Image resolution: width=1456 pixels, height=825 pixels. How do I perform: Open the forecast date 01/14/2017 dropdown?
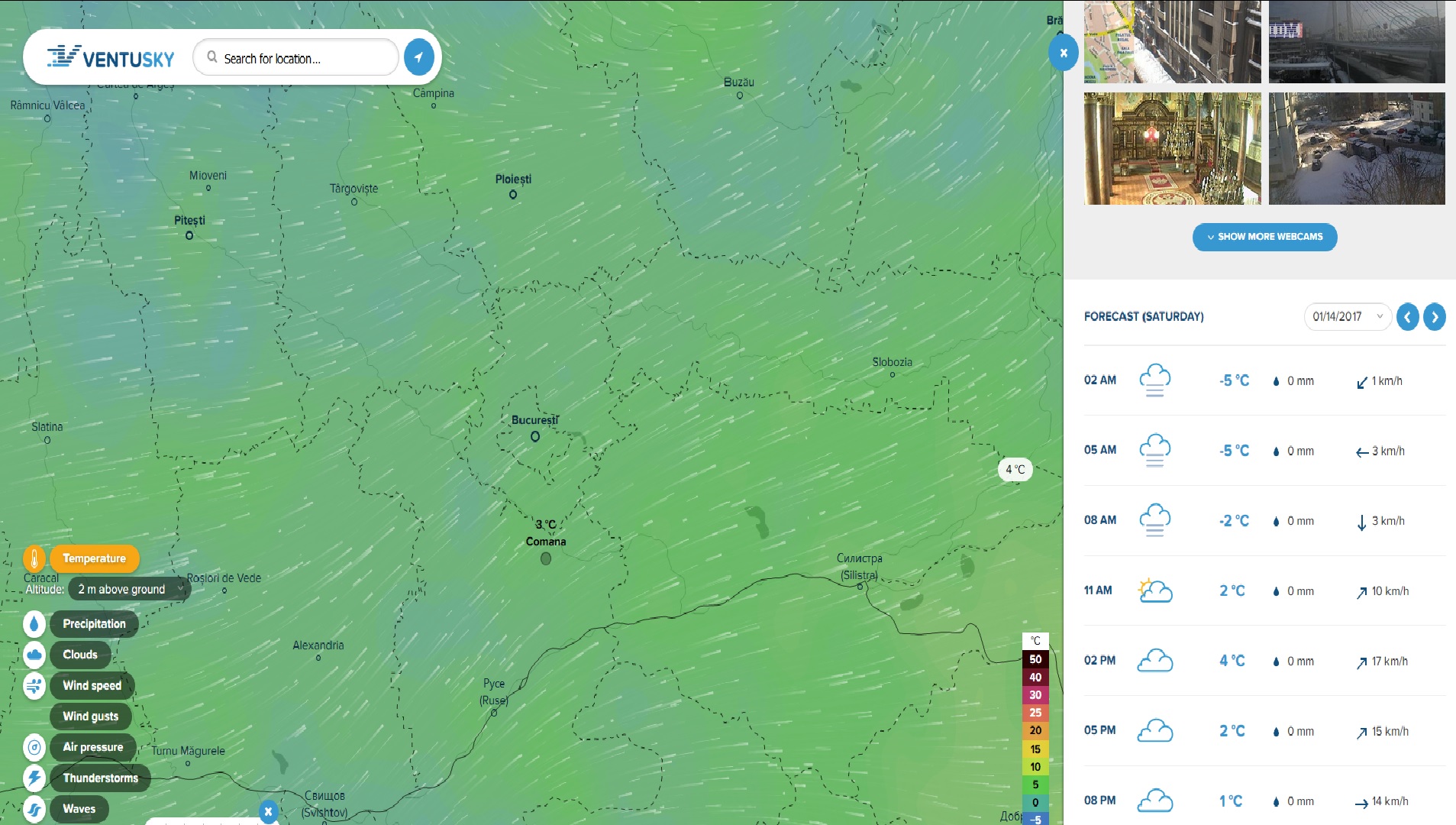(1348, 317)
